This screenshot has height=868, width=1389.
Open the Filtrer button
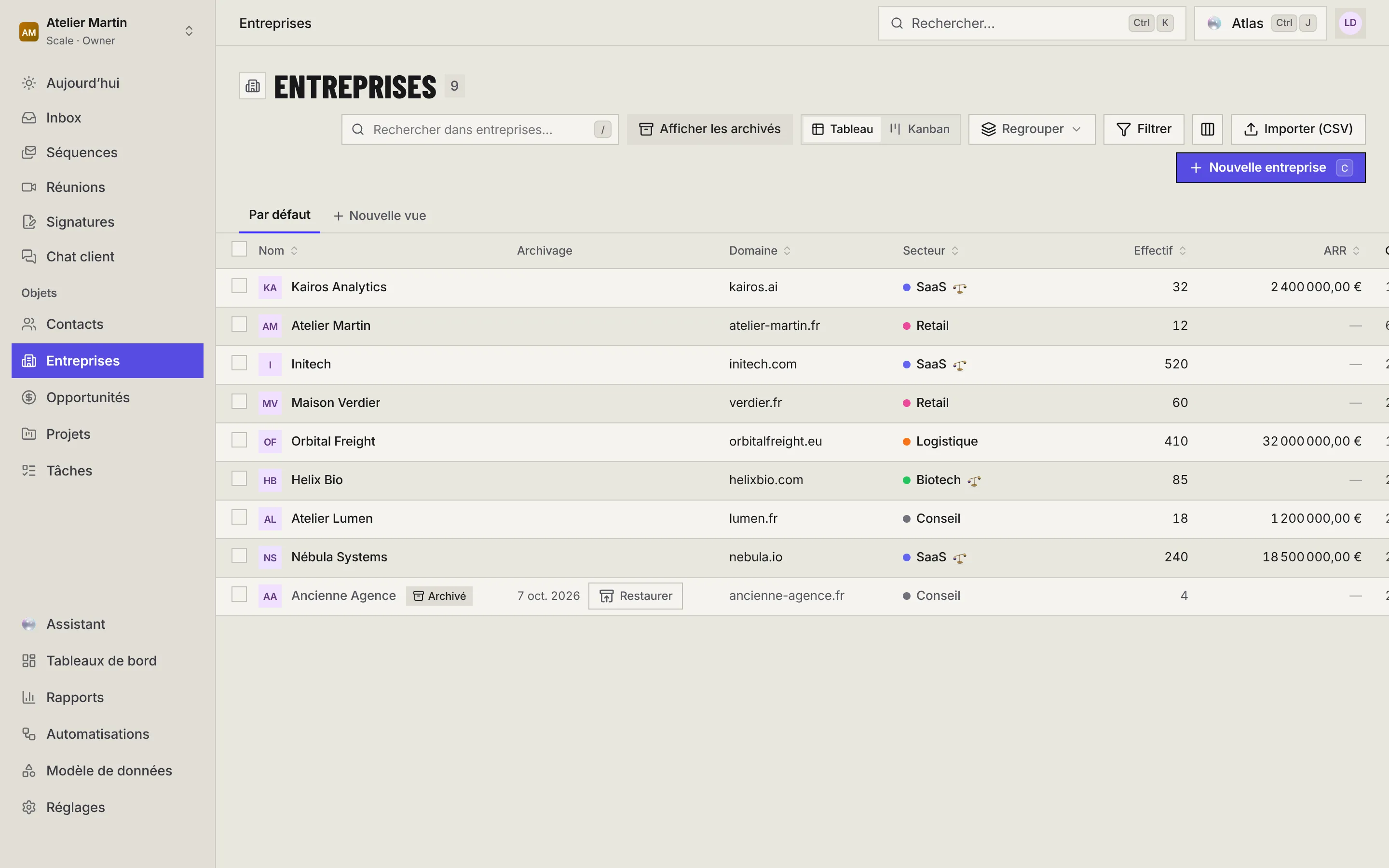tap(1144, 129)
